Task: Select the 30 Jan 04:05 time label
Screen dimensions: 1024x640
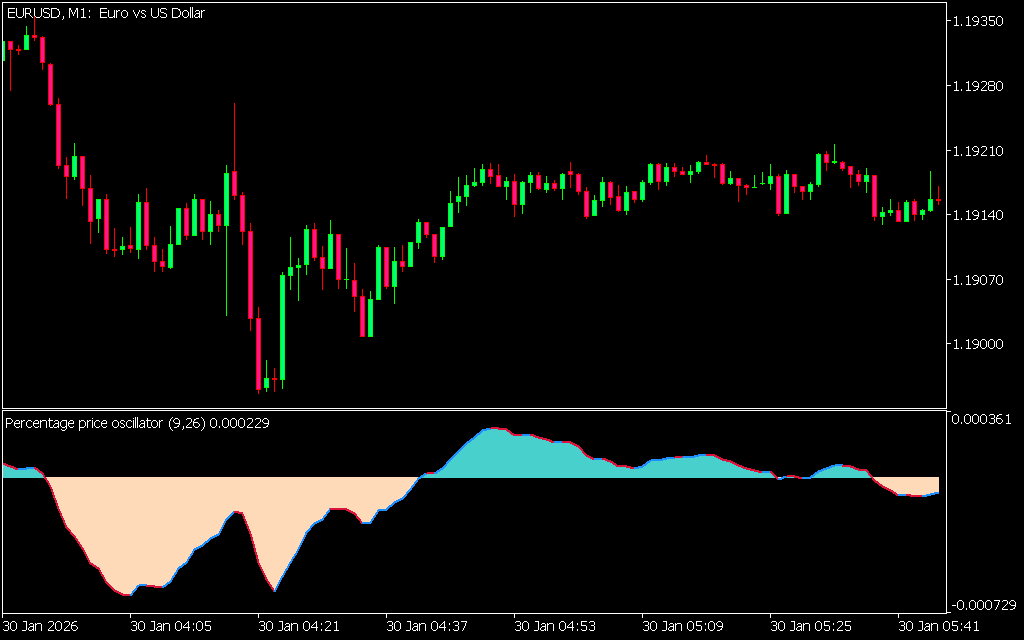Action: pyautogui.click(x=171, y=626)
